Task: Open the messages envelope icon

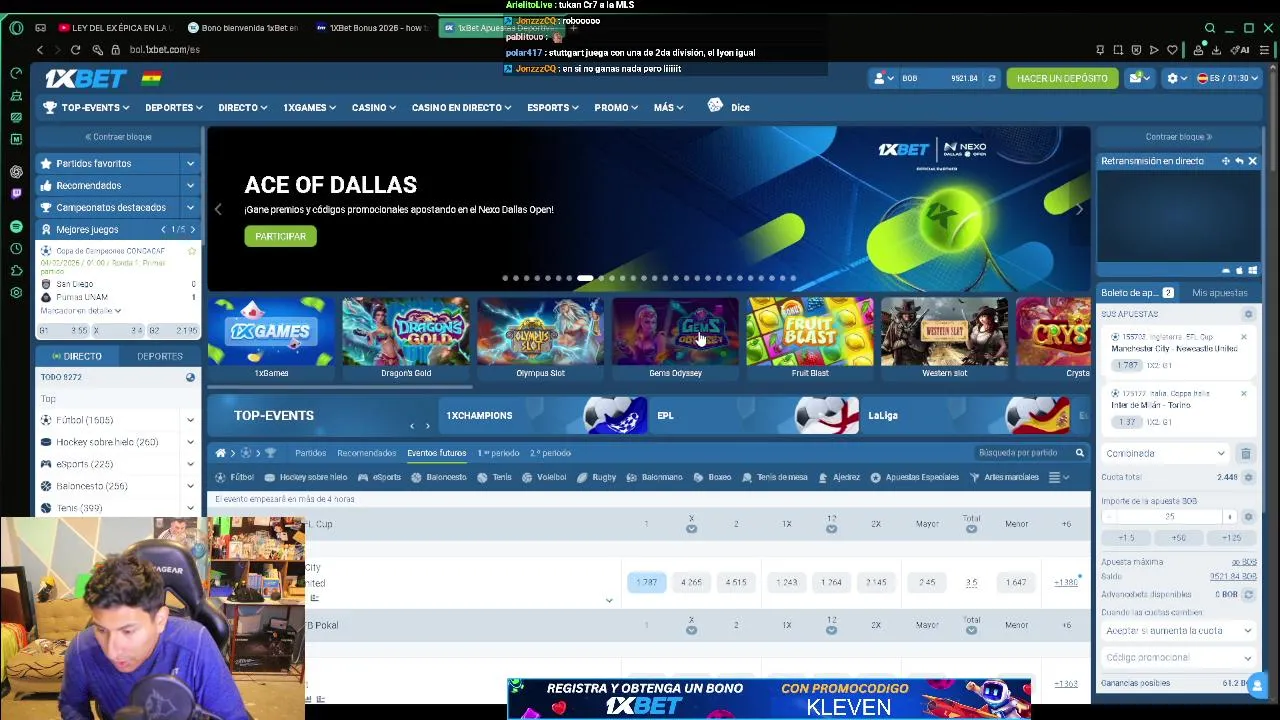Action: point(1136,78)
